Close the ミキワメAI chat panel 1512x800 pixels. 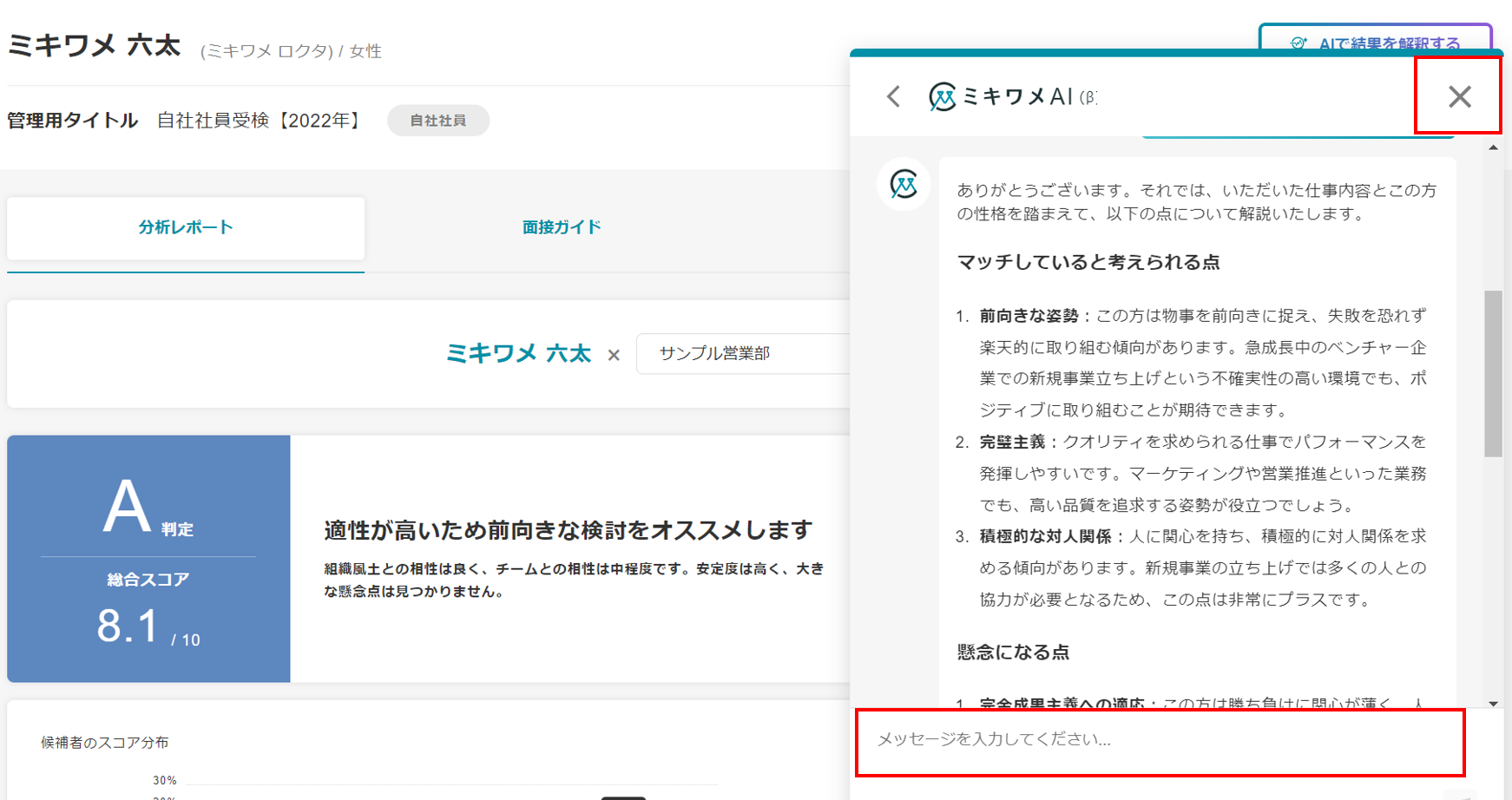[1459, 96]
